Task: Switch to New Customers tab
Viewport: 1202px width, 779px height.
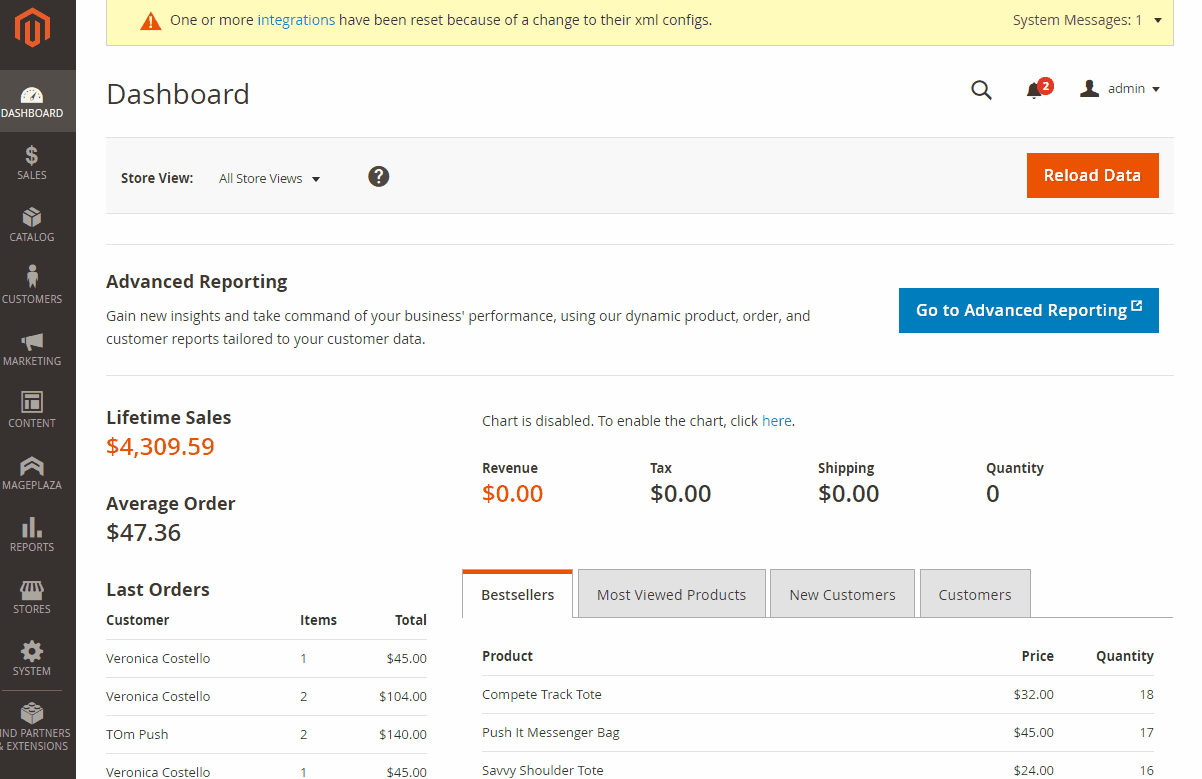Action: pos(842,595)
